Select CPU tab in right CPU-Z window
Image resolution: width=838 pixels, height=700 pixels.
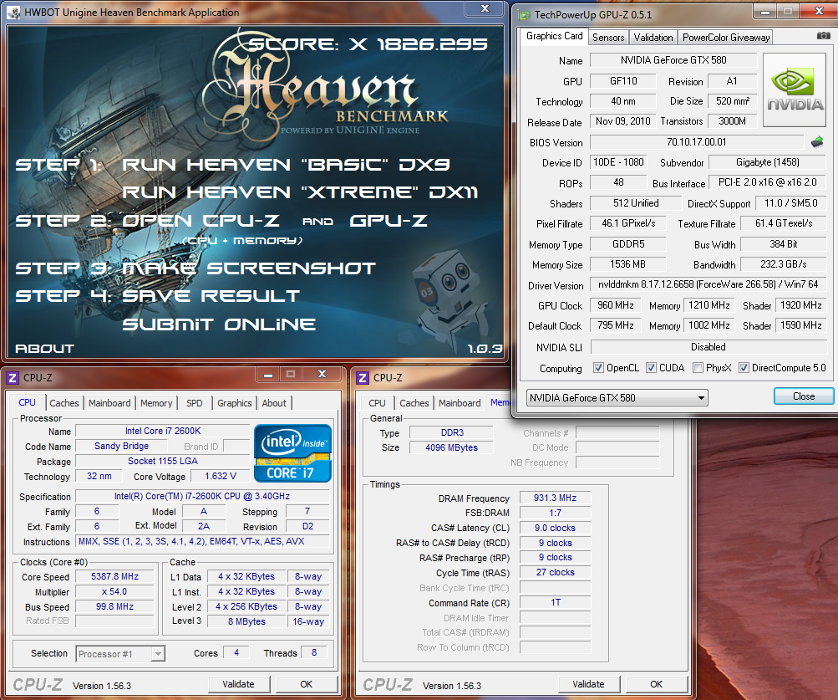(x=377, y=403)
